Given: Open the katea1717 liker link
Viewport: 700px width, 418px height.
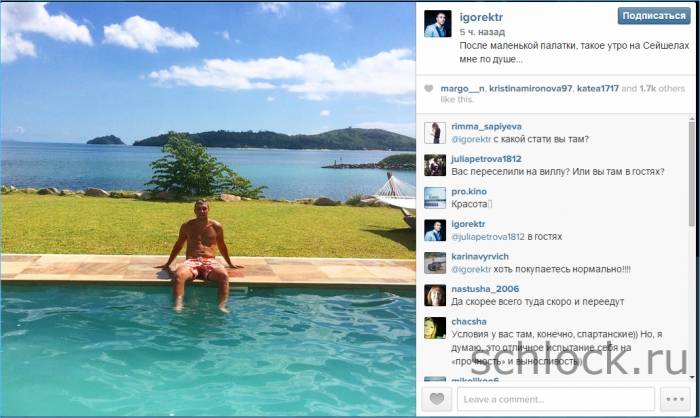Looking at the screenshot, I should tap(598, 88).
